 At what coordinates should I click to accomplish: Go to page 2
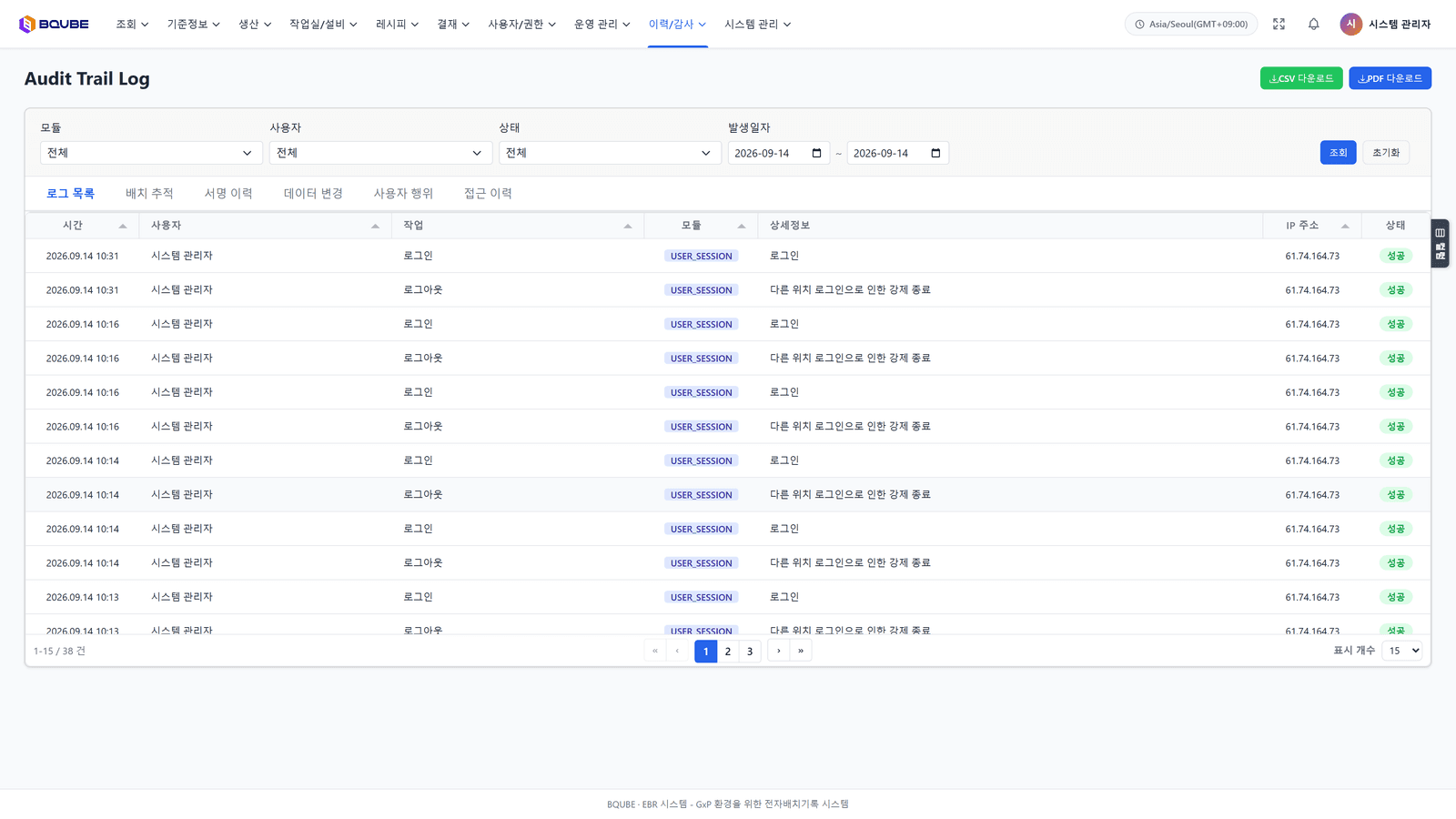point(728,651)
